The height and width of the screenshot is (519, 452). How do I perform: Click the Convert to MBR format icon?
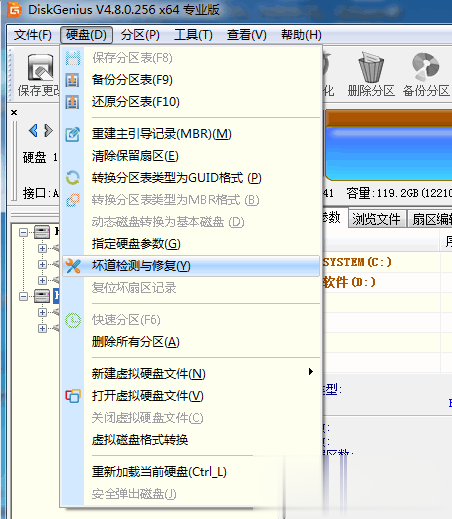coord(73,200)
